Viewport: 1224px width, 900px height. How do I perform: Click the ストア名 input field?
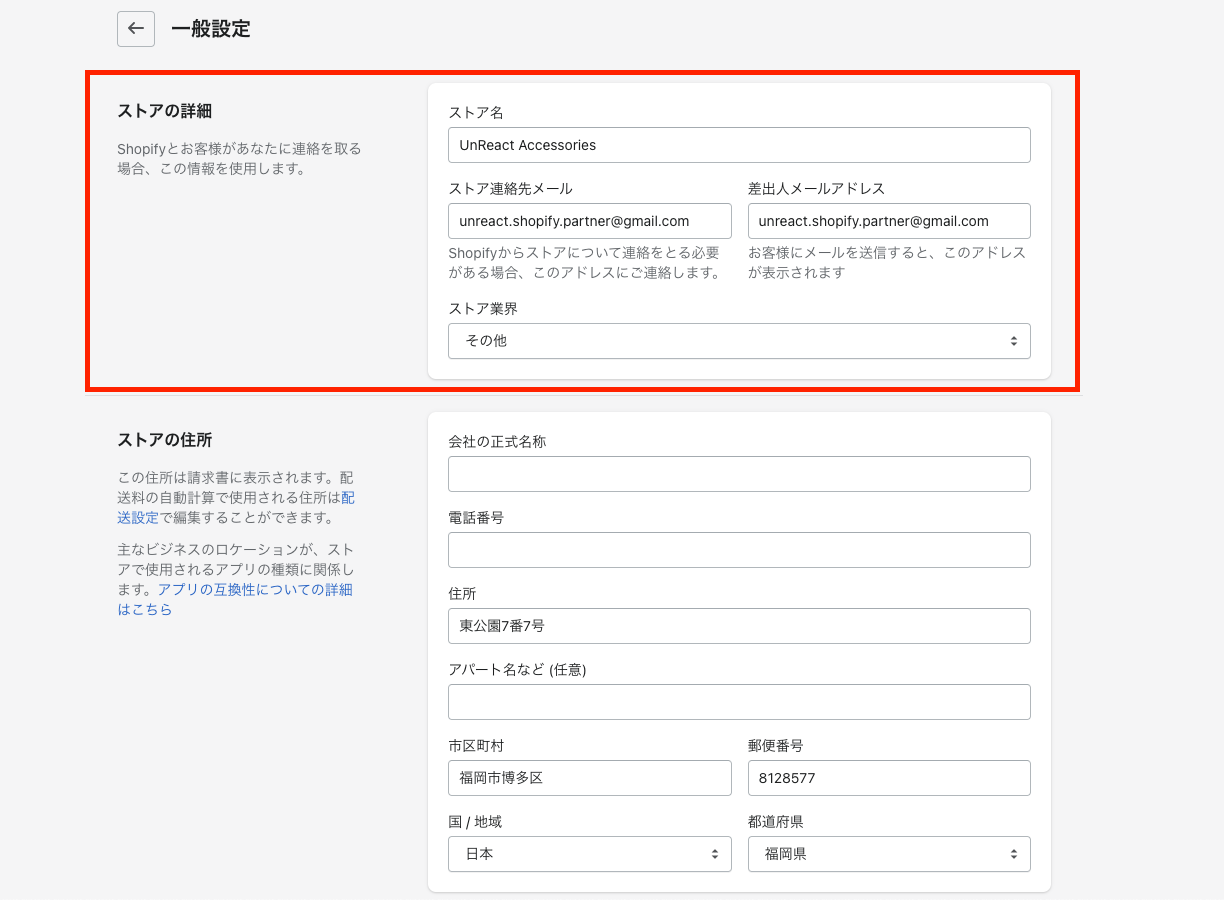click(x=739, y=145)
